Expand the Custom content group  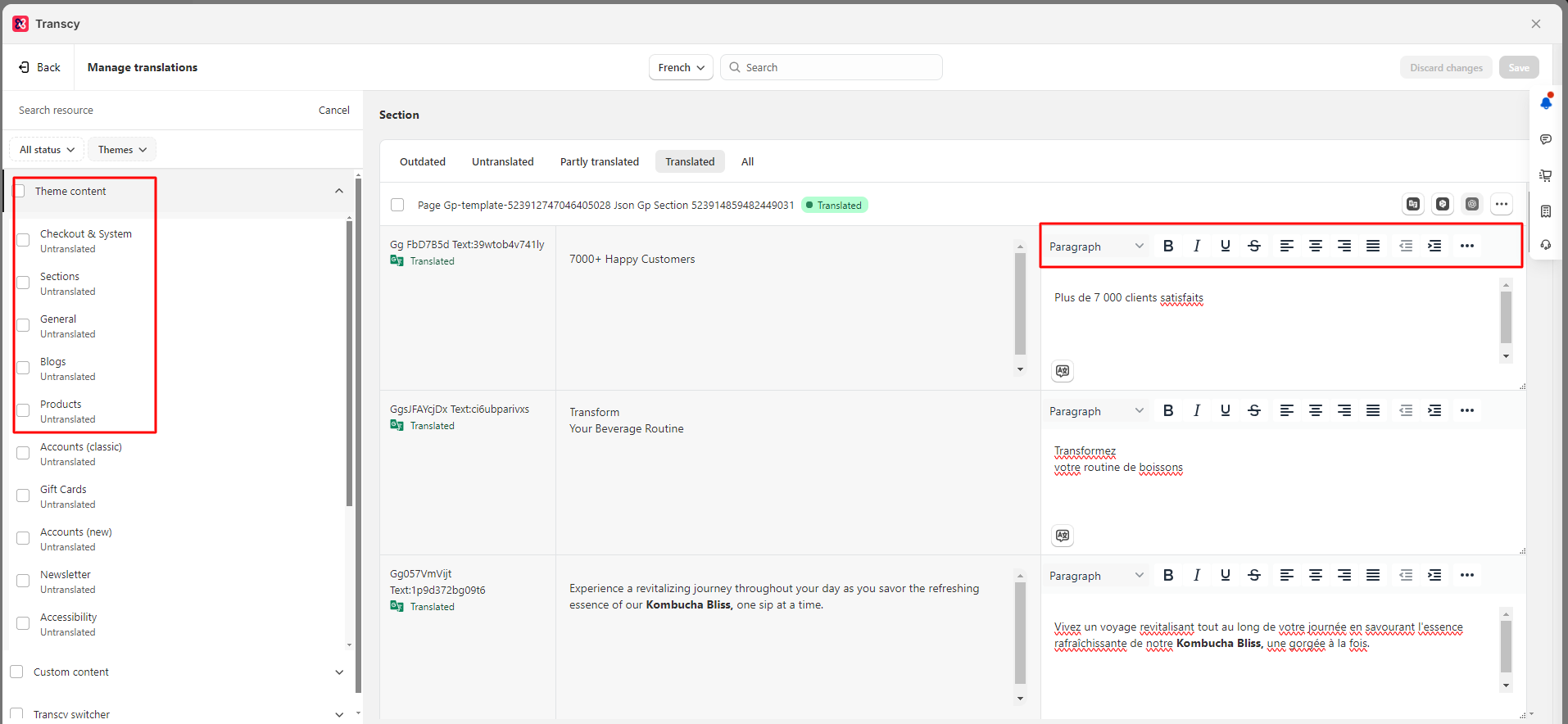click(339, 672)
